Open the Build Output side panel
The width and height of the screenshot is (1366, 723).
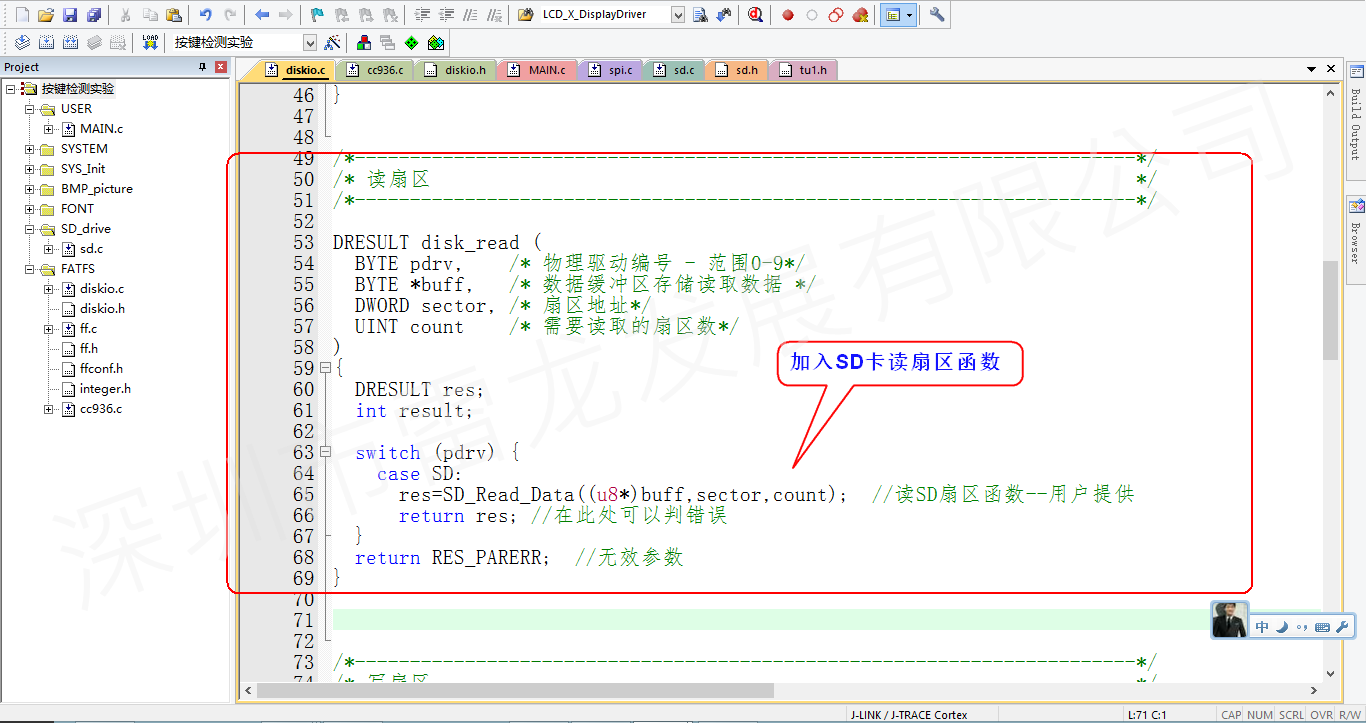(1356, 122)
